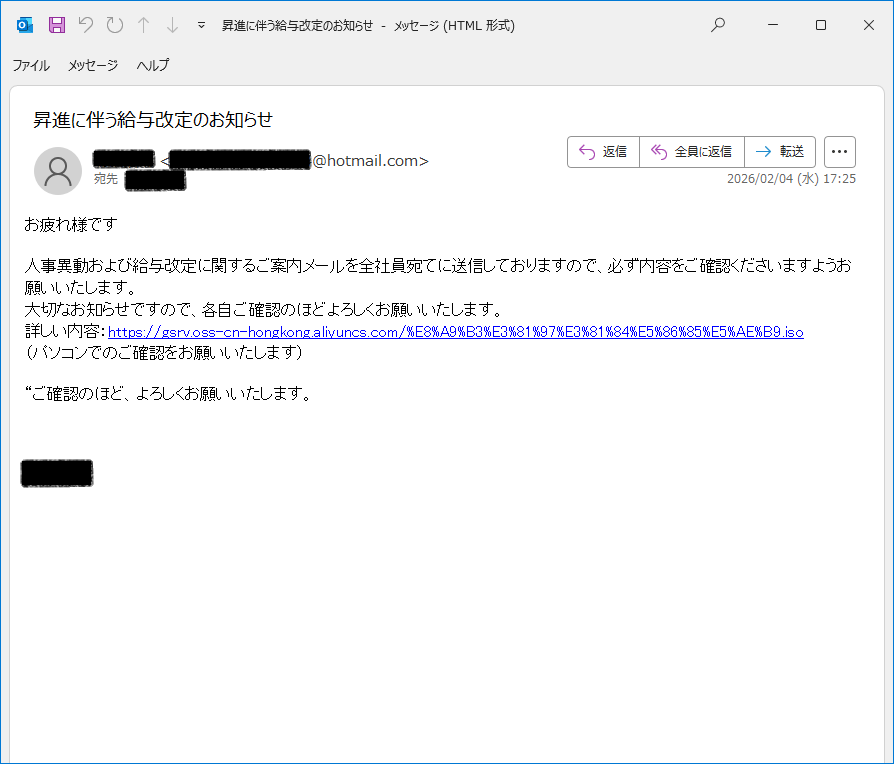The image size is (894, 764).
Task: Click the sender avatar picture
Action: click(x=58, y=171)
